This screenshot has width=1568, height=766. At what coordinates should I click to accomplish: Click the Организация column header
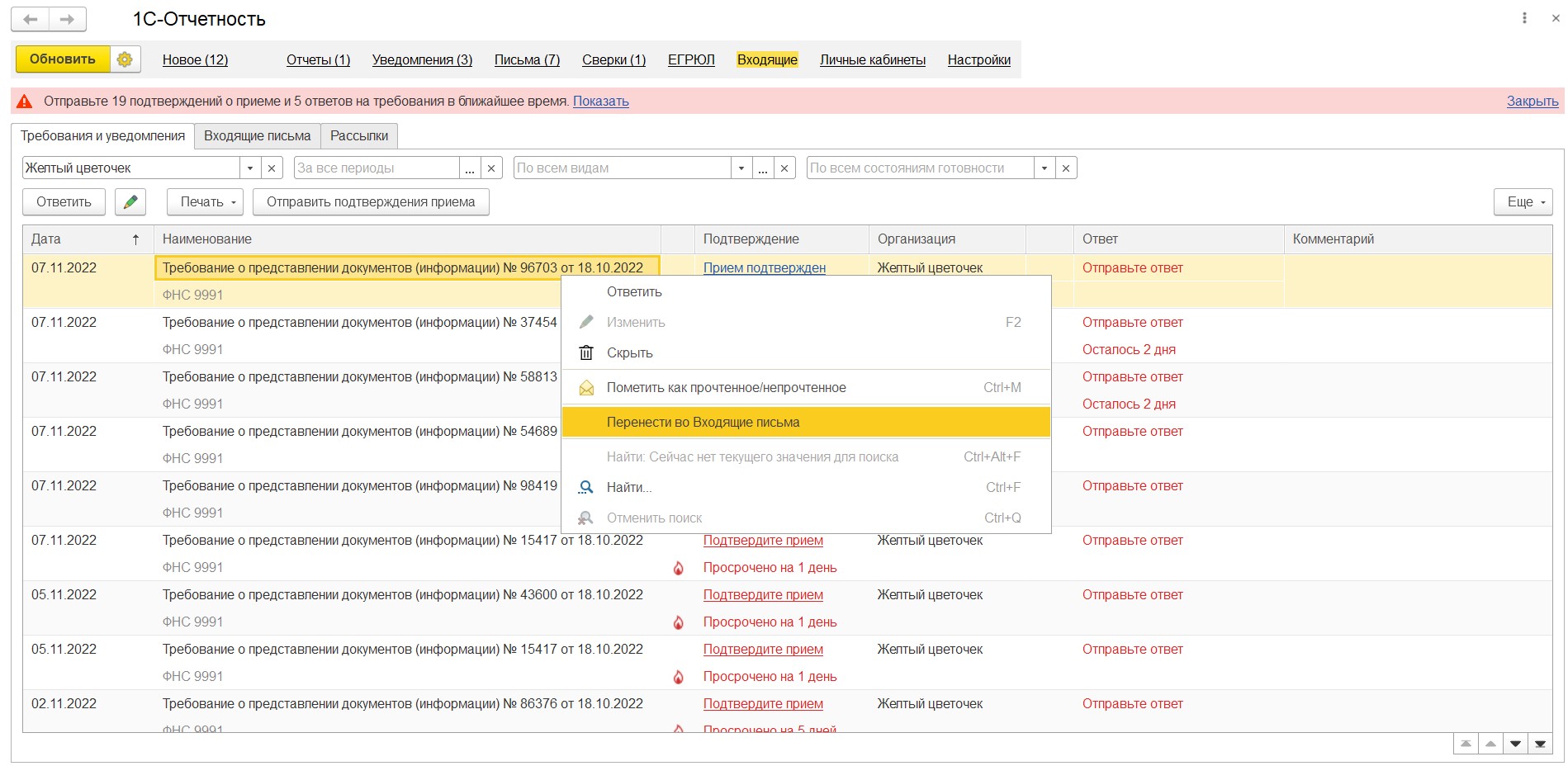(947, 239)
